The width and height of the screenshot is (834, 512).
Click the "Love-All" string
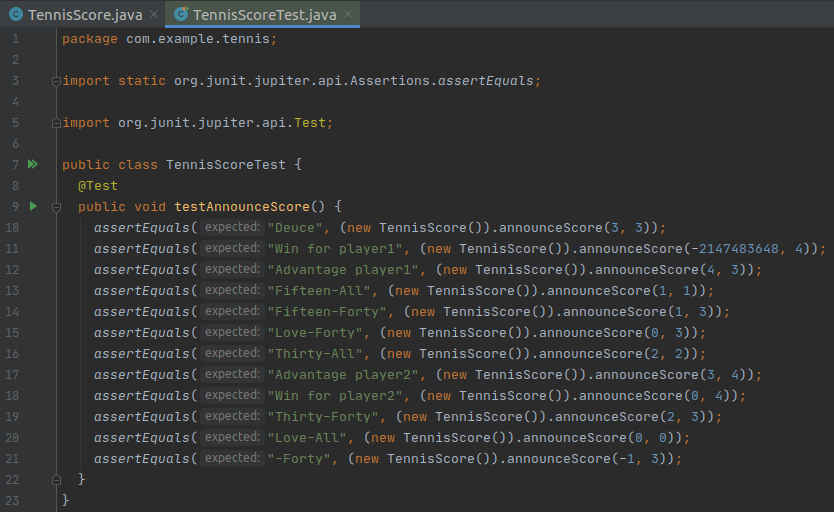[307, 438]
